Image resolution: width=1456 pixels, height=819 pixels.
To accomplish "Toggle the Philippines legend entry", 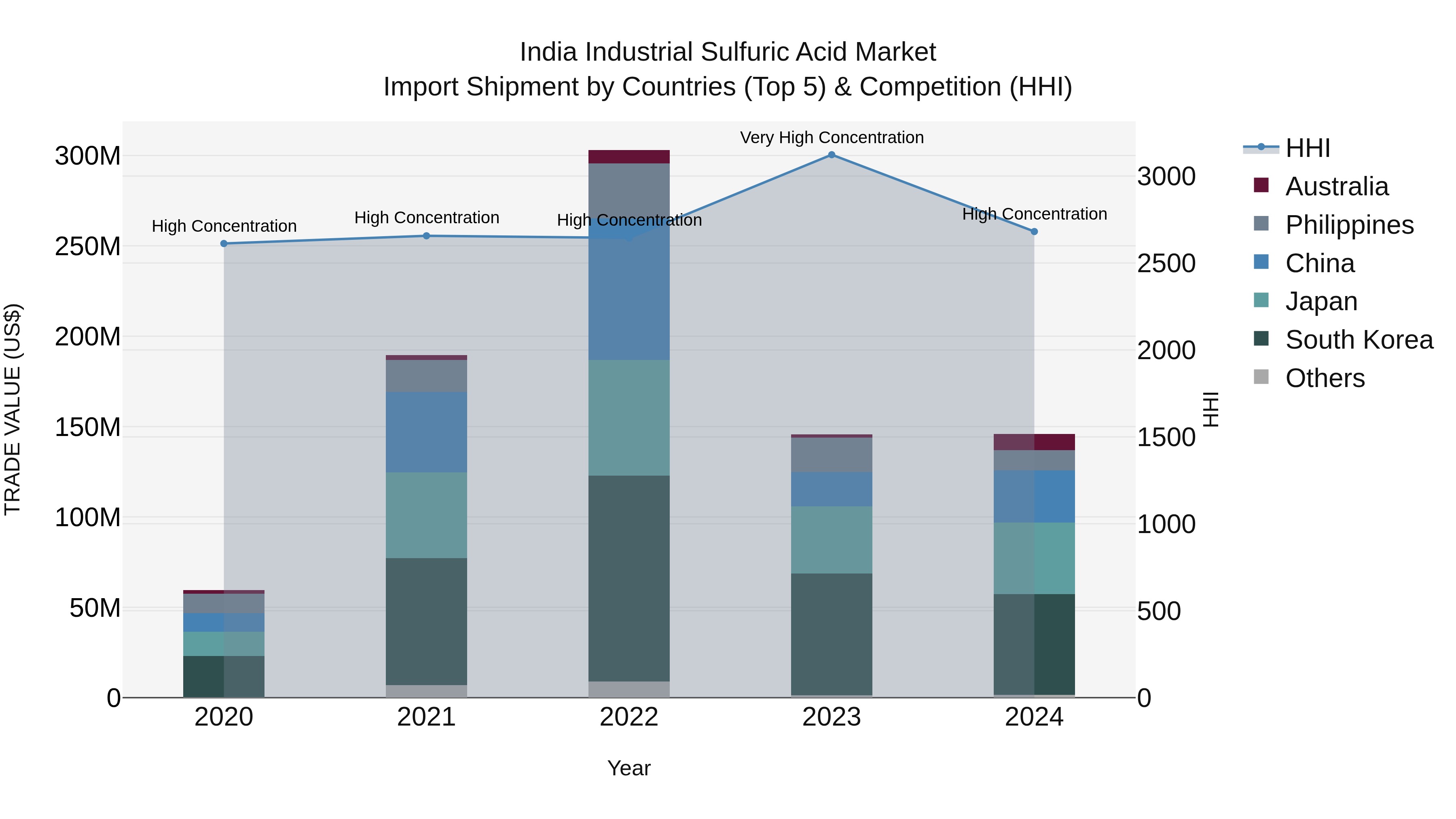I will point(1333,225).
